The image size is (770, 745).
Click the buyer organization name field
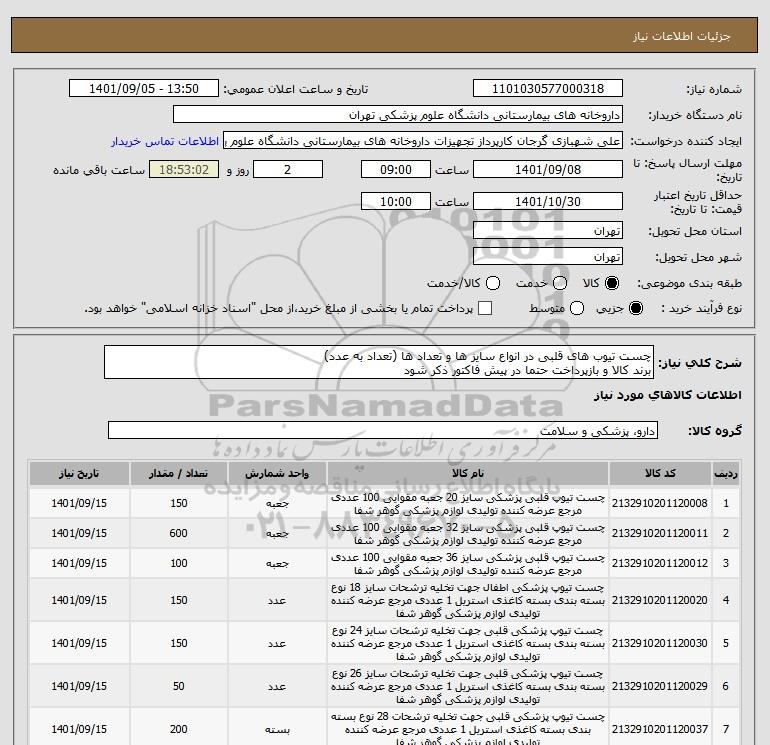pos(398,114)
